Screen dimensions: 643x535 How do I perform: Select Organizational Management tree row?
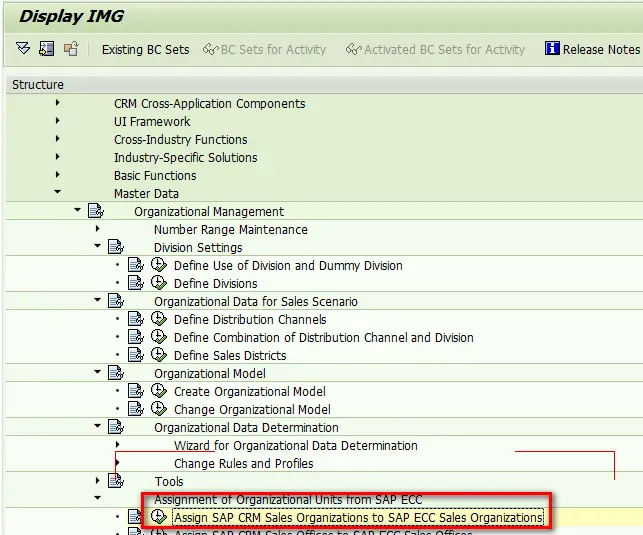(209, 212)
